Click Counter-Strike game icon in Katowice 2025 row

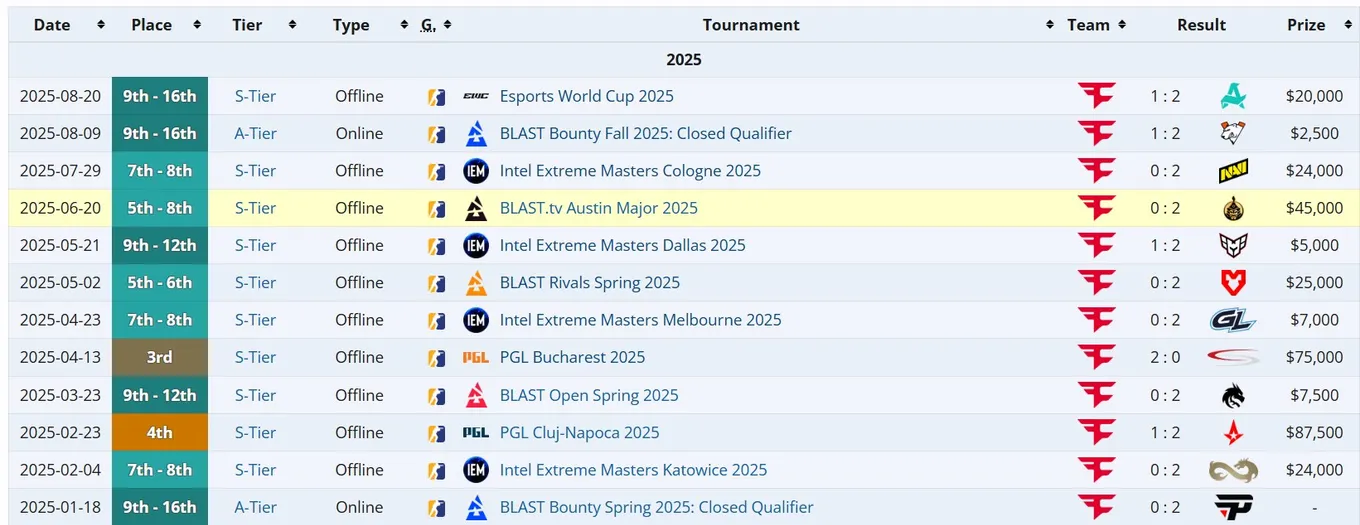pos(436,470)
